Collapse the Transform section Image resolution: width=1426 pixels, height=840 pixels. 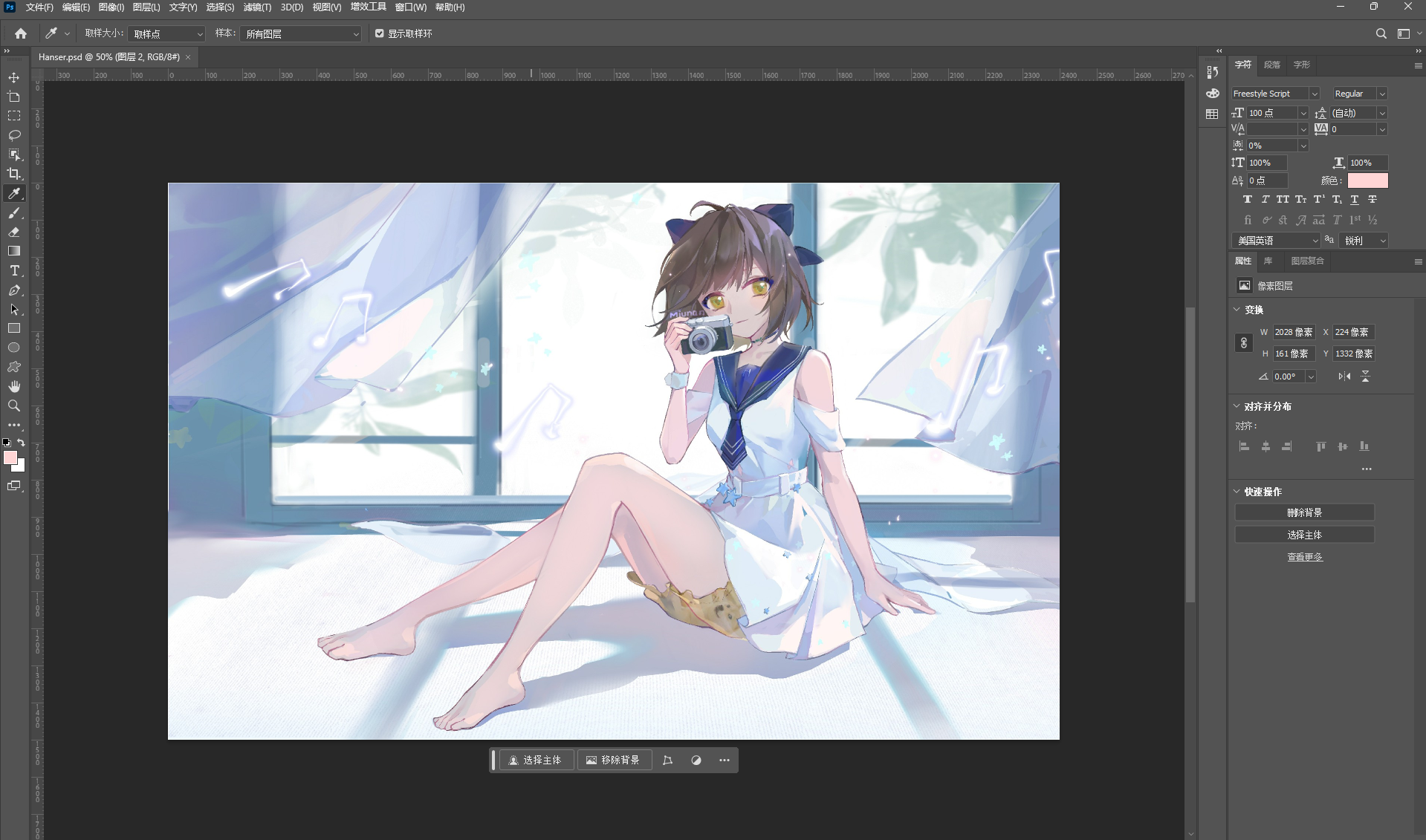coord(1237,310)
